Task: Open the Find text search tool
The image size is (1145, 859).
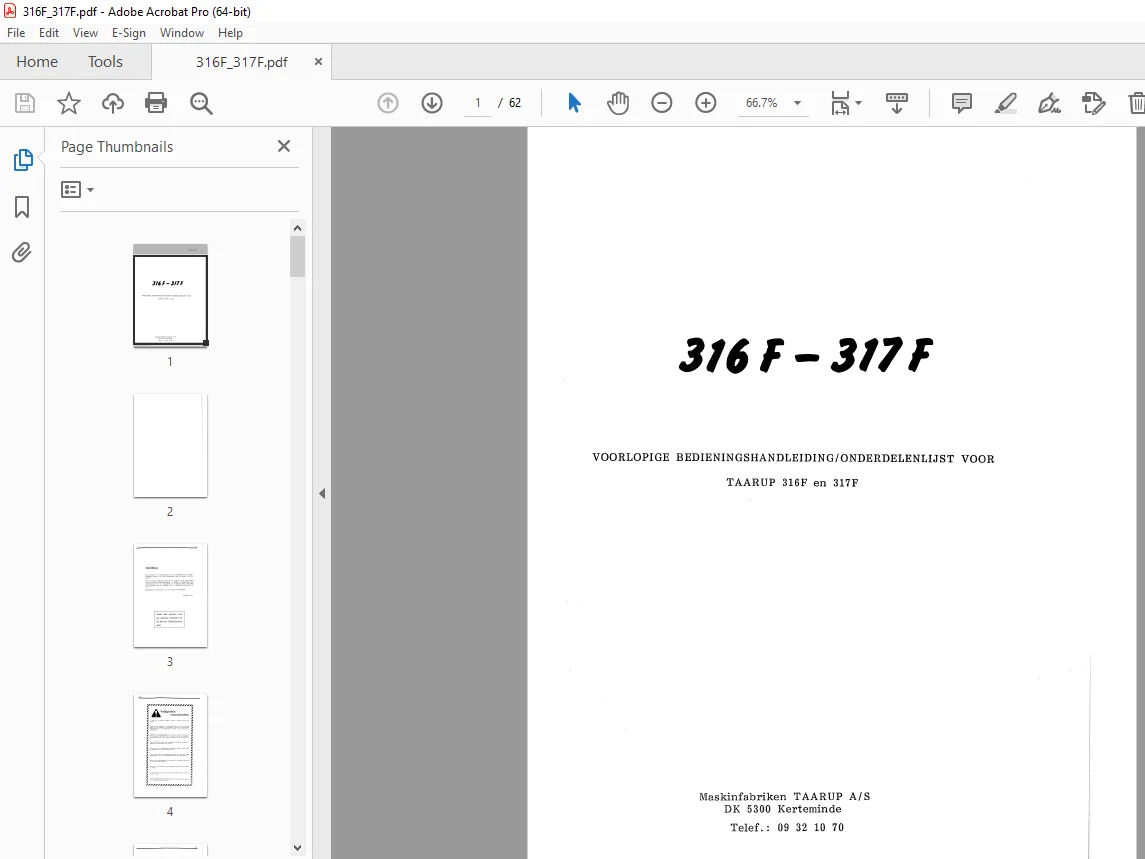Action: (x=201, y=104)
